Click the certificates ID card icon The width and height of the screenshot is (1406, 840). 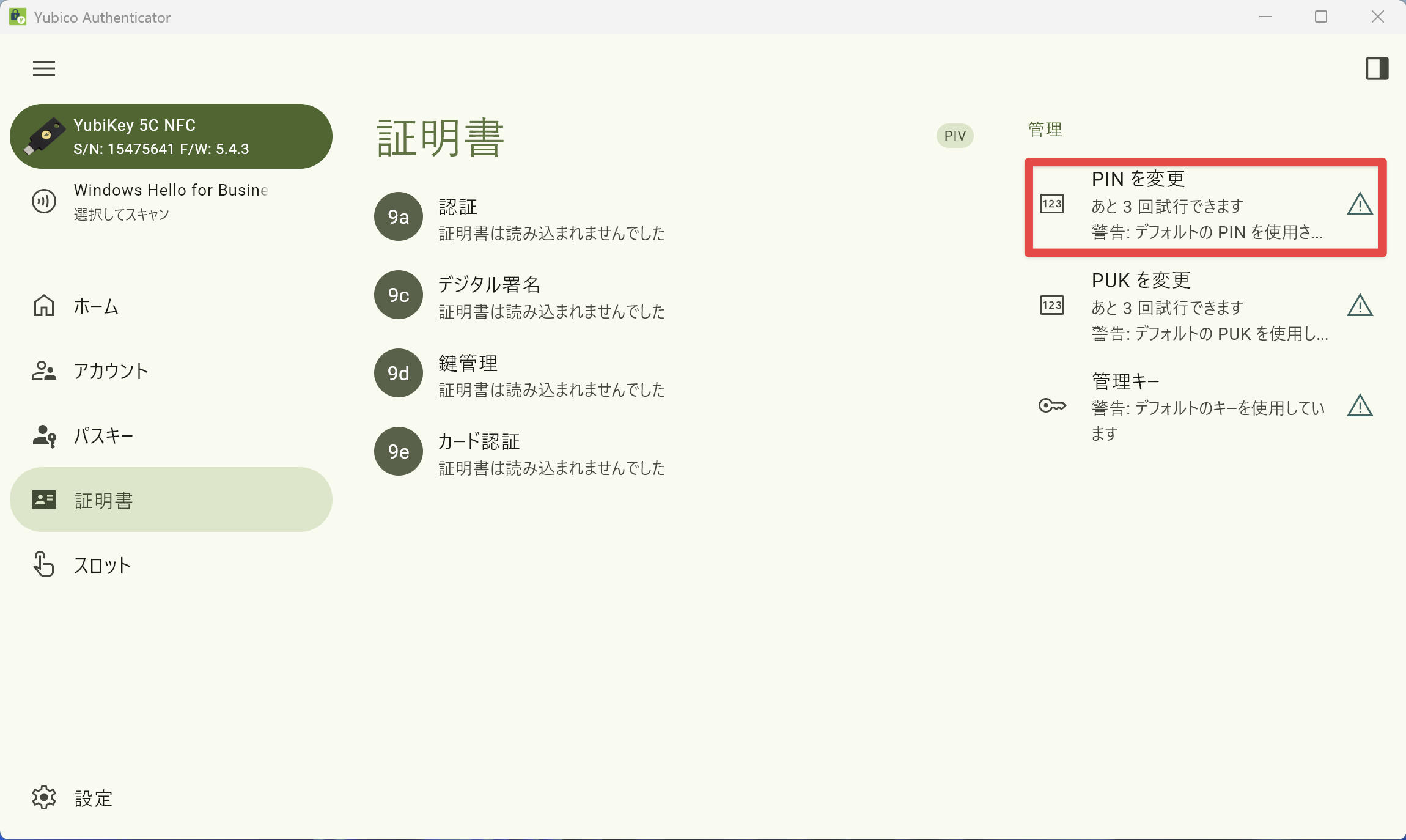pos(44,500)
